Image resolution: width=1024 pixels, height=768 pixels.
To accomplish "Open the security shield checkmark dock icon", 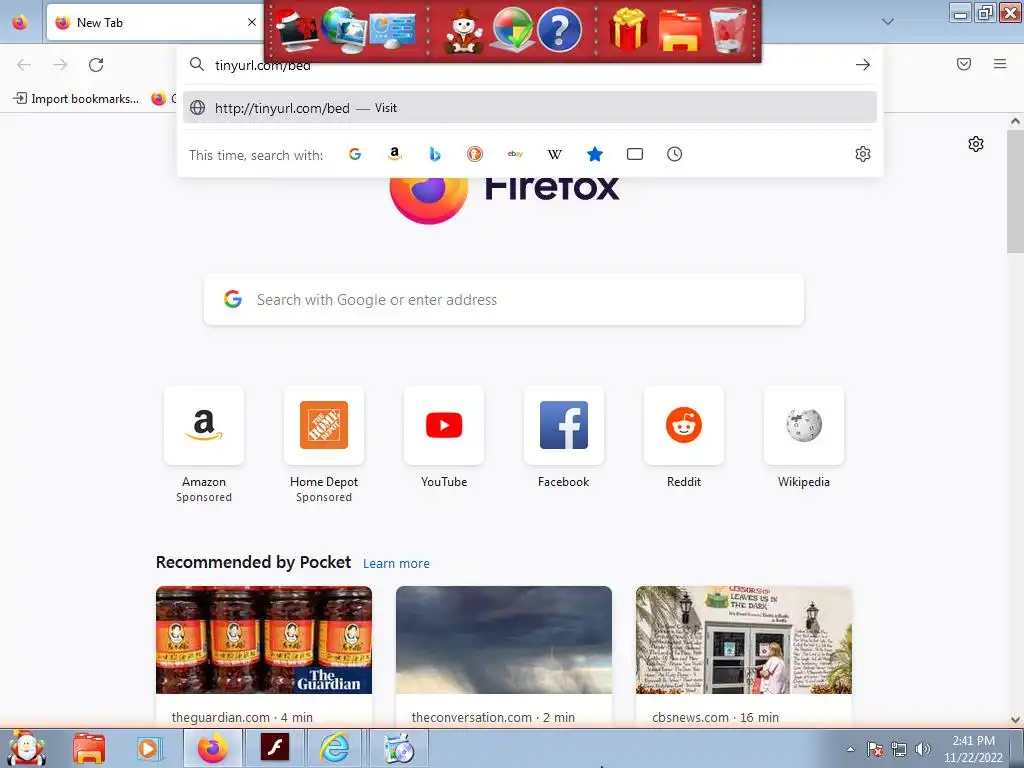I will click(511, 29).
